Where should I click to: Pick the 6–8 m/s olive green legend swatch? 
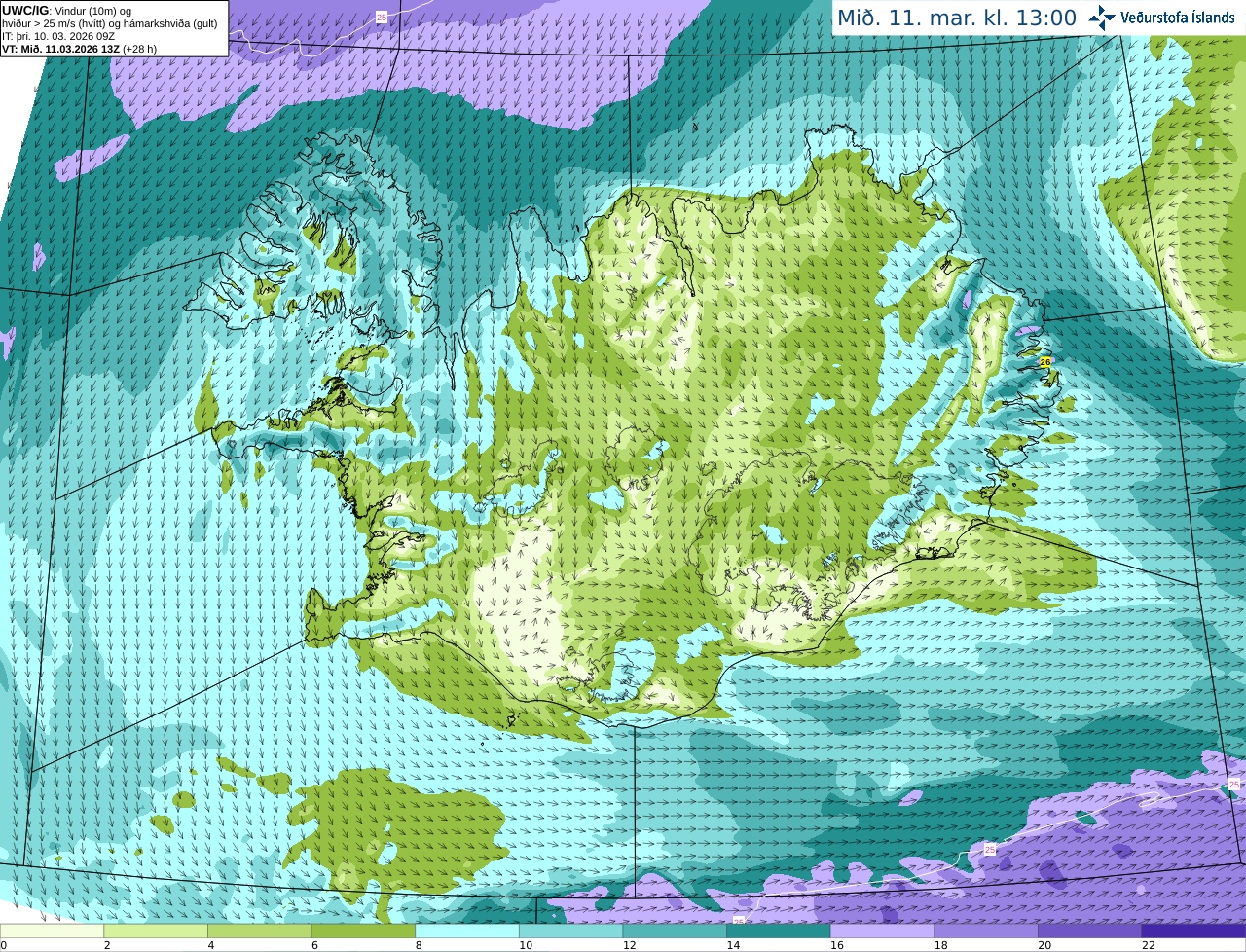(363, 931)
